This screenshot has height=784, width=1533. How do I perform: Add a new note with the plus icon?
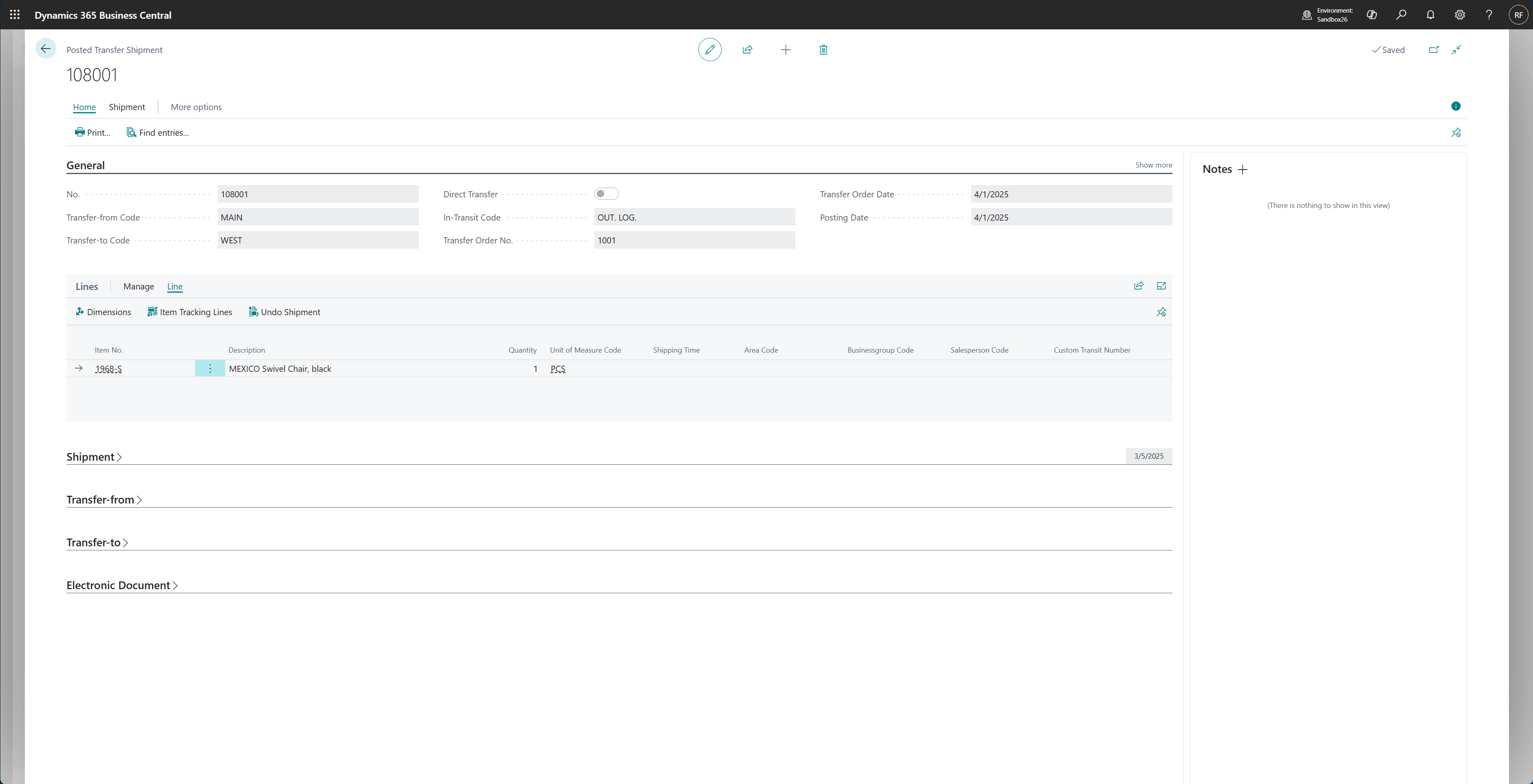(x=1243, y=170)
